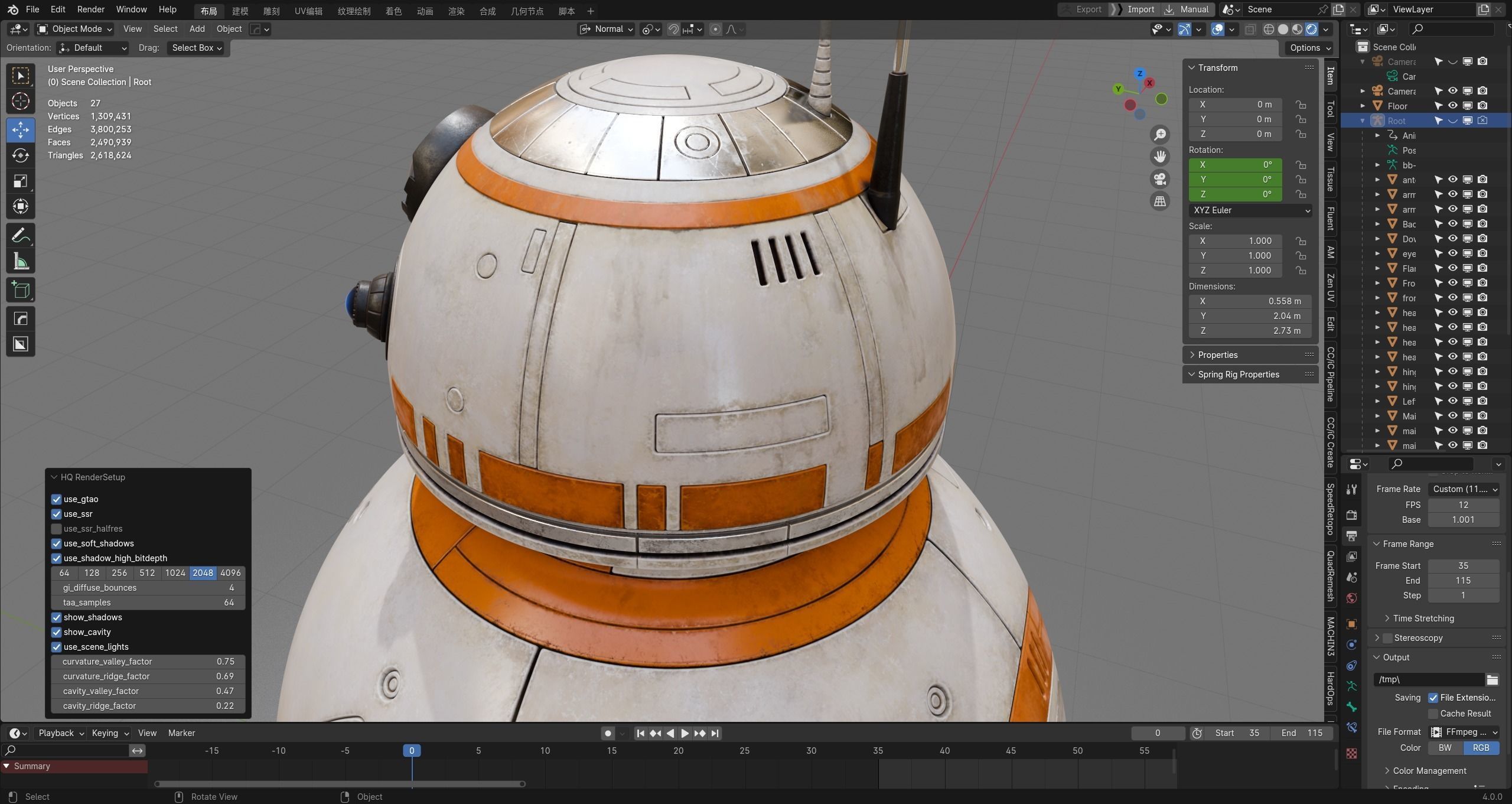Image resolution: width=1512 pixels, height=804 pixels.
Task: Switch to solid viewport shading
Action: tap(1283, 29)
